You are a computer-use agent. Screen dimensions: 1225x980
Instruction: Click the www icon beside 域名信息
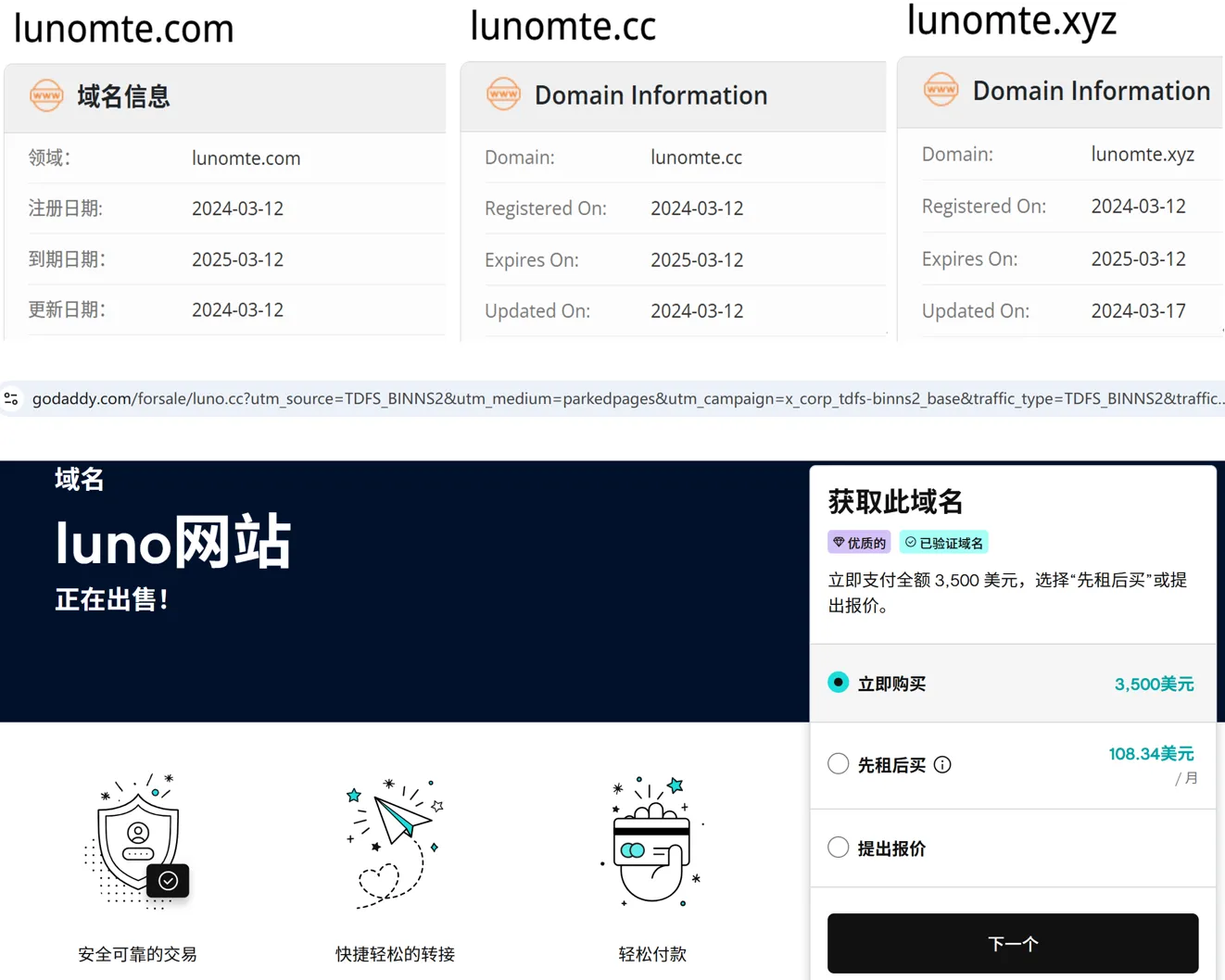(x=46, y=95)
